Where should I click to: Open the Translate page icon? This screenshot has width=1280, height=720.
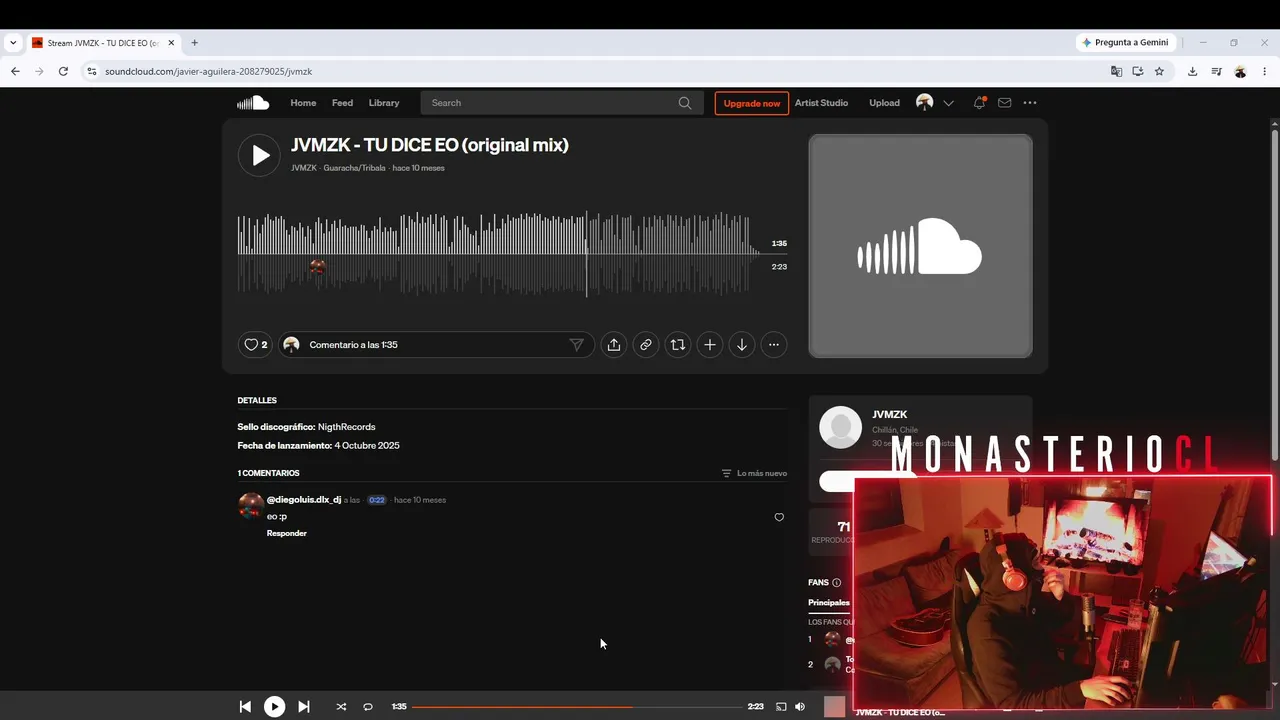1117,71
